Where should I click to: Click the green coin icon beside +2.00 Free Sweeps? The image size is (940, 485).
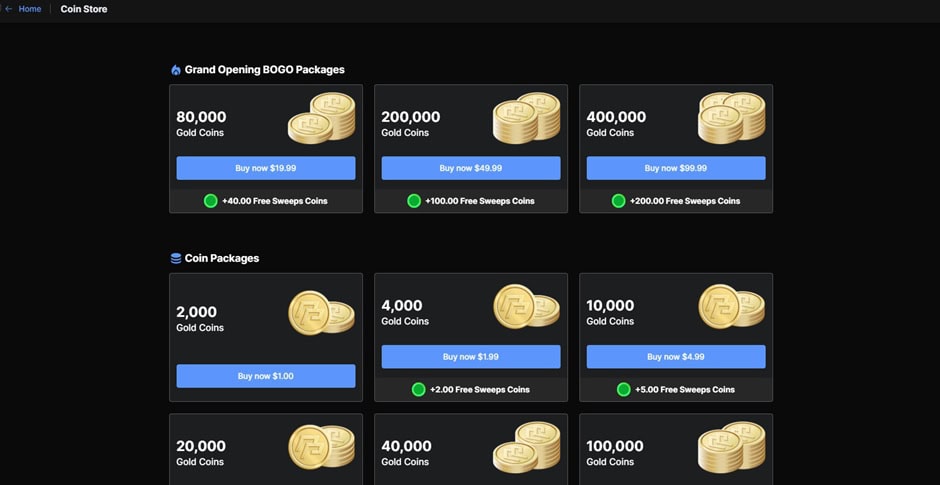419,389
